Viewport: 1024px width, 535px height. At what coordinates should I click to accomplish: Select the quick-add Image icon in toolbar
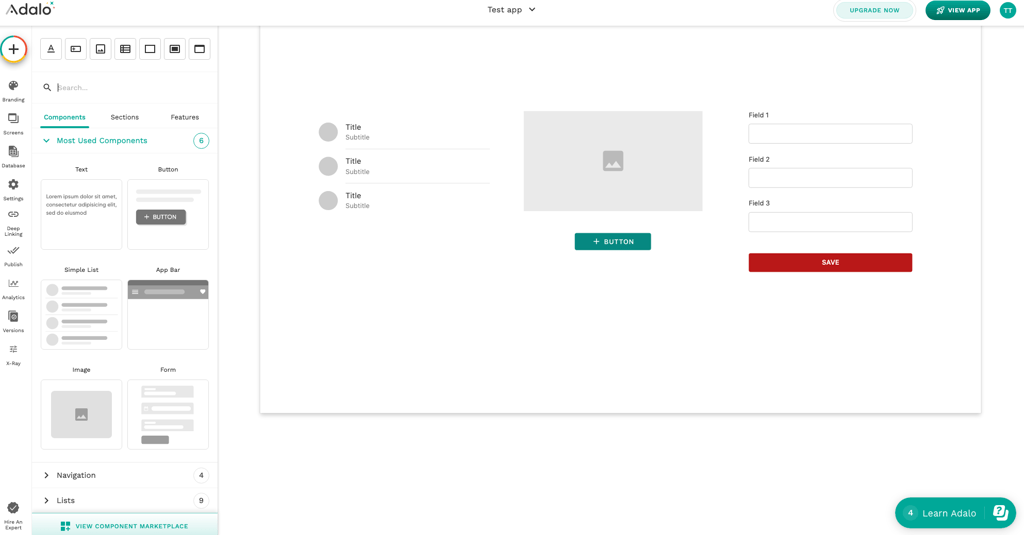tap(101, 49)
